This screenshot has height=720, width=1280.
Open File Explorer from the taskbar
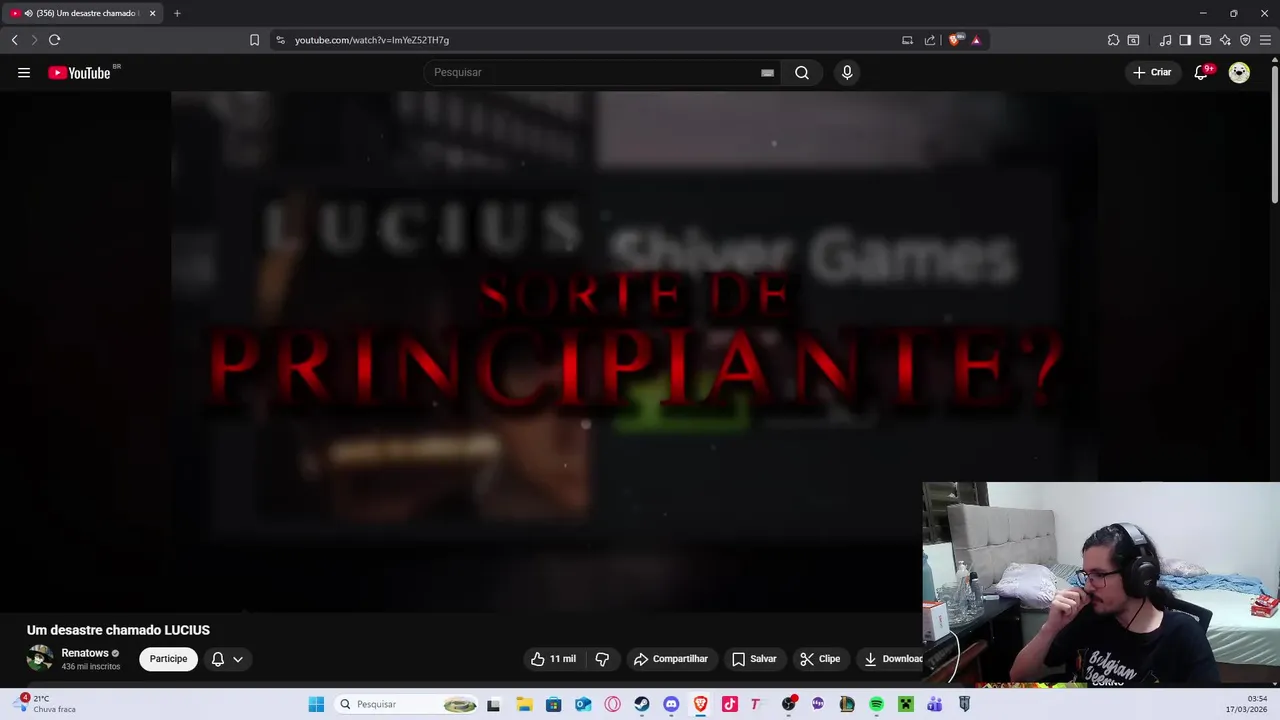(x=524, y=704)
